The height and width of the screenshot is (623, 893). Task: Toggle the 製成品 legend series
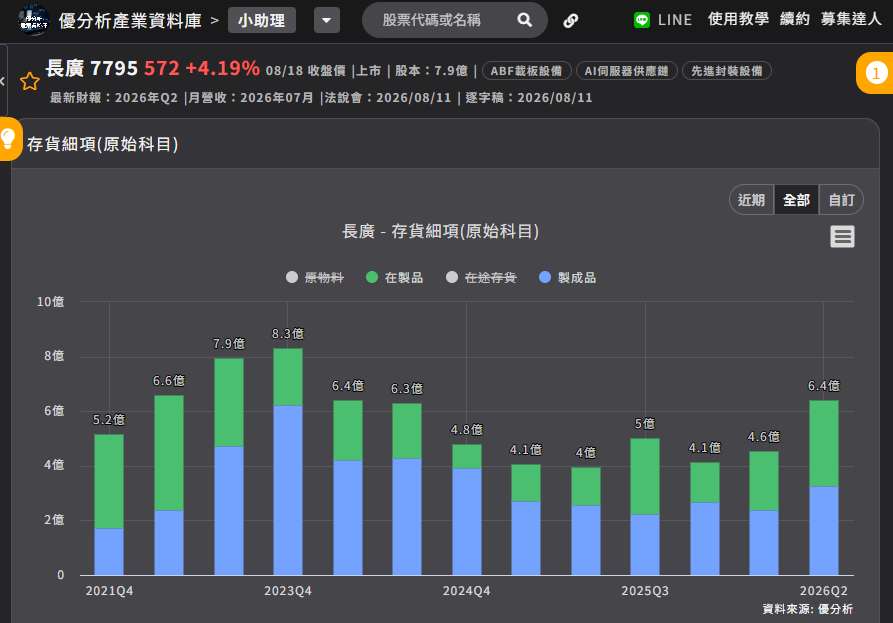coord(568,277)
